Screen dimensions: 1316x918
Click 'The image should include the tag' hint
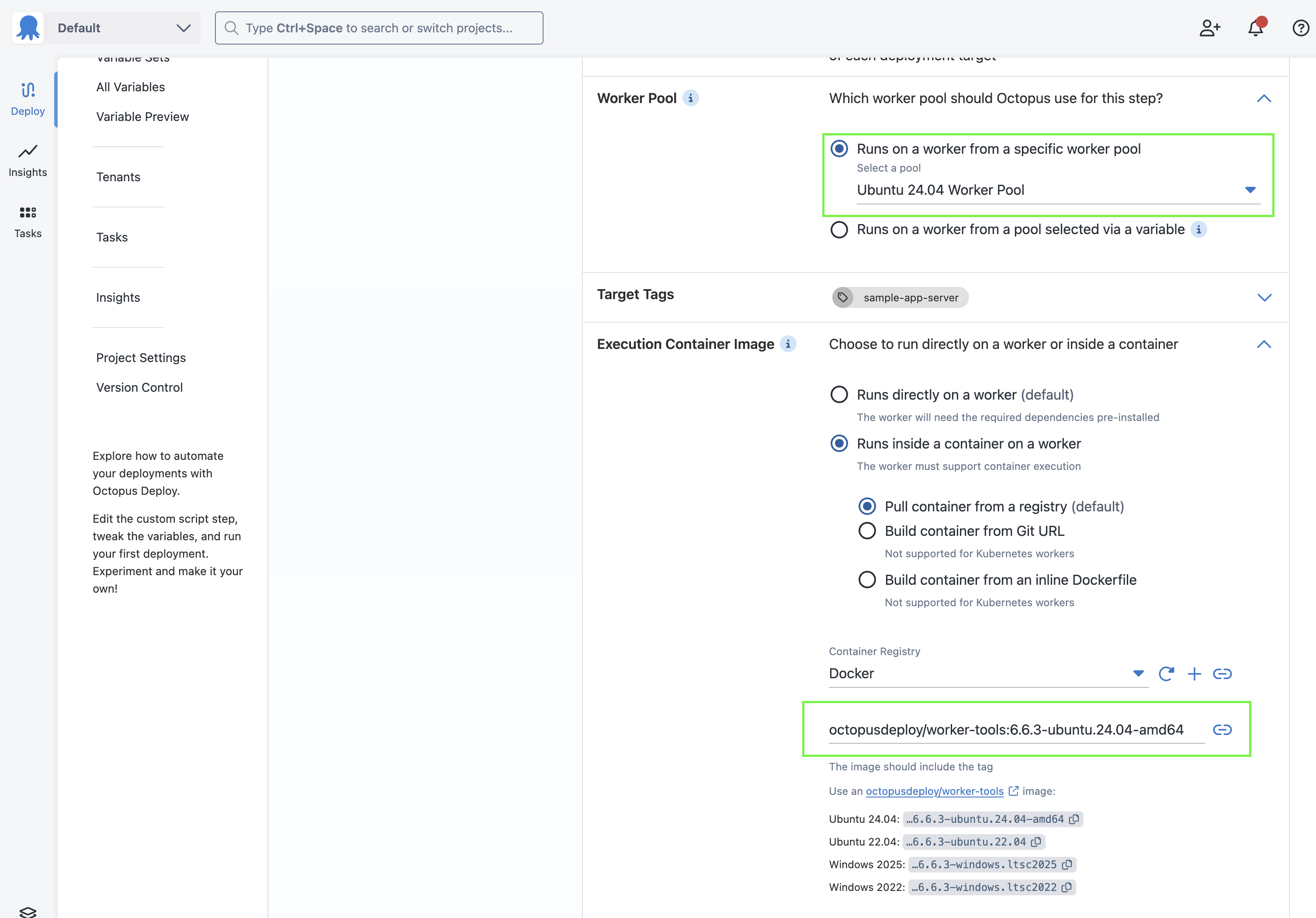(x=911, y=767)
